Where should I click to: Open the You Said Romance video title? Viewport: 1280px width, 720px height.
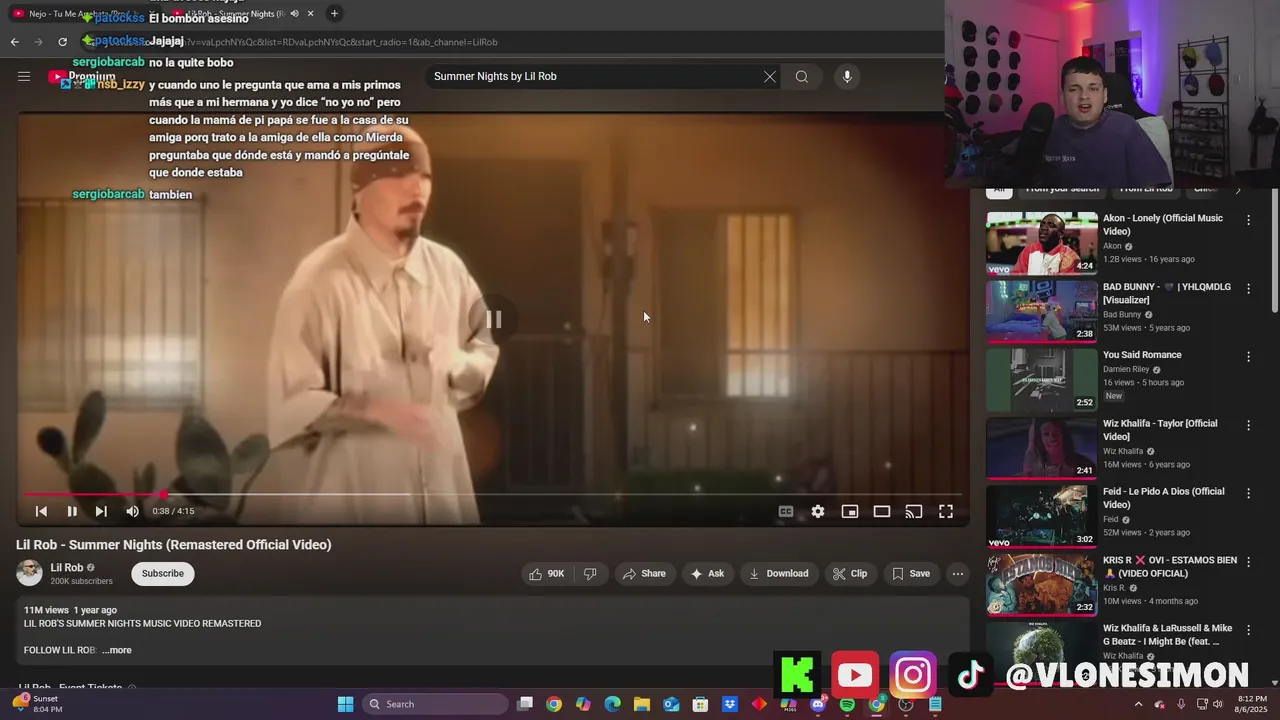1142,355
